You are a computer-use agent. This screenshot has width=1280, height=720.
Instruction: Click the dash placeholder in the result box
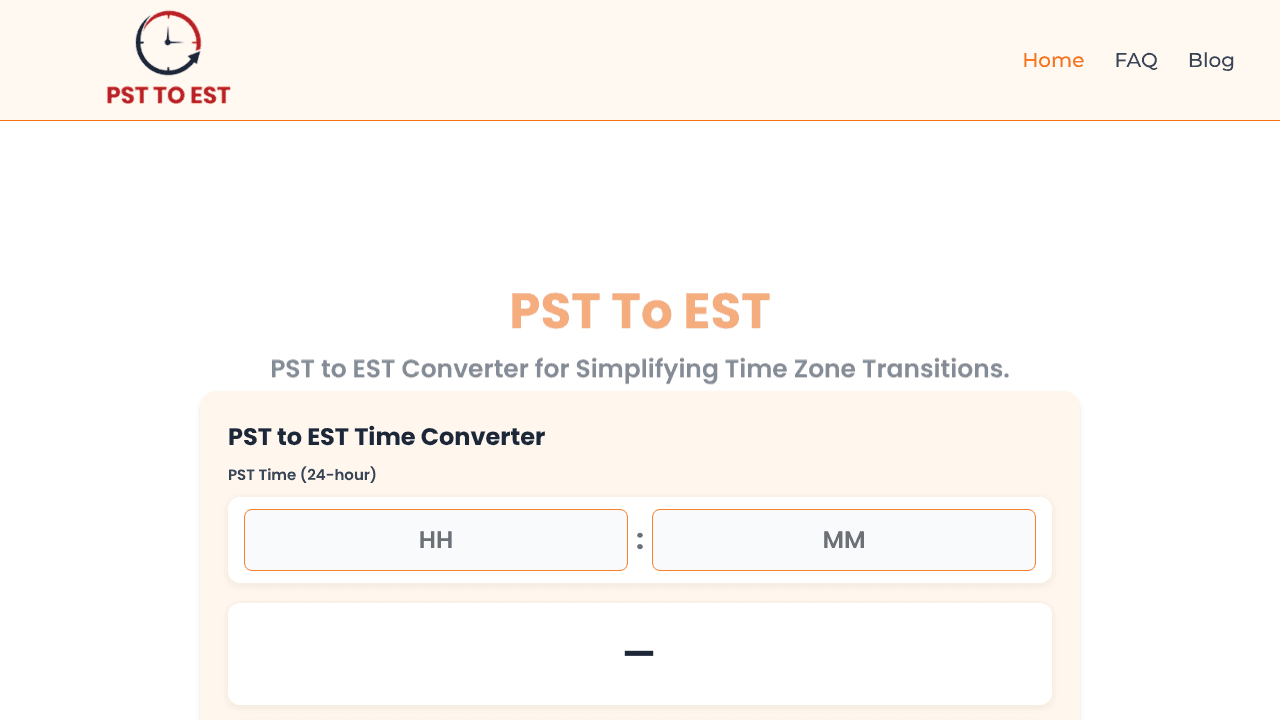point(639,654)
